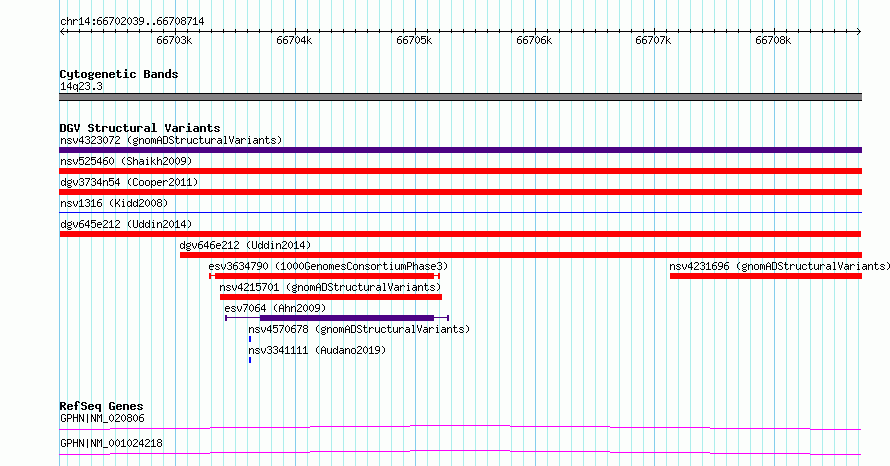Click the 66708k ruler tick label

coord(773,40)
